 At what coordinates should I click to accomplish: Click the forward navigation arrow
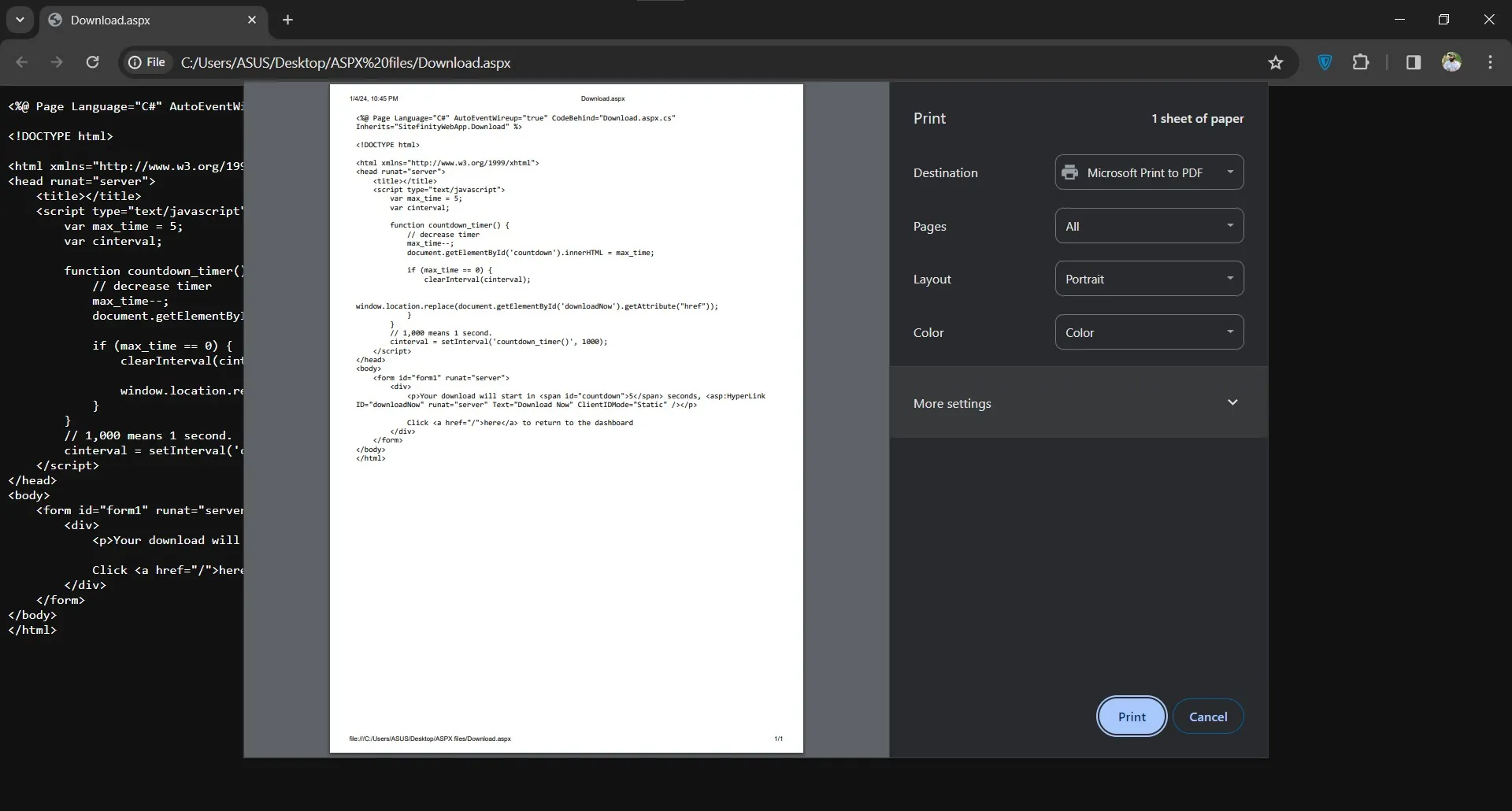pyautogui.click(x=57, y=62)
